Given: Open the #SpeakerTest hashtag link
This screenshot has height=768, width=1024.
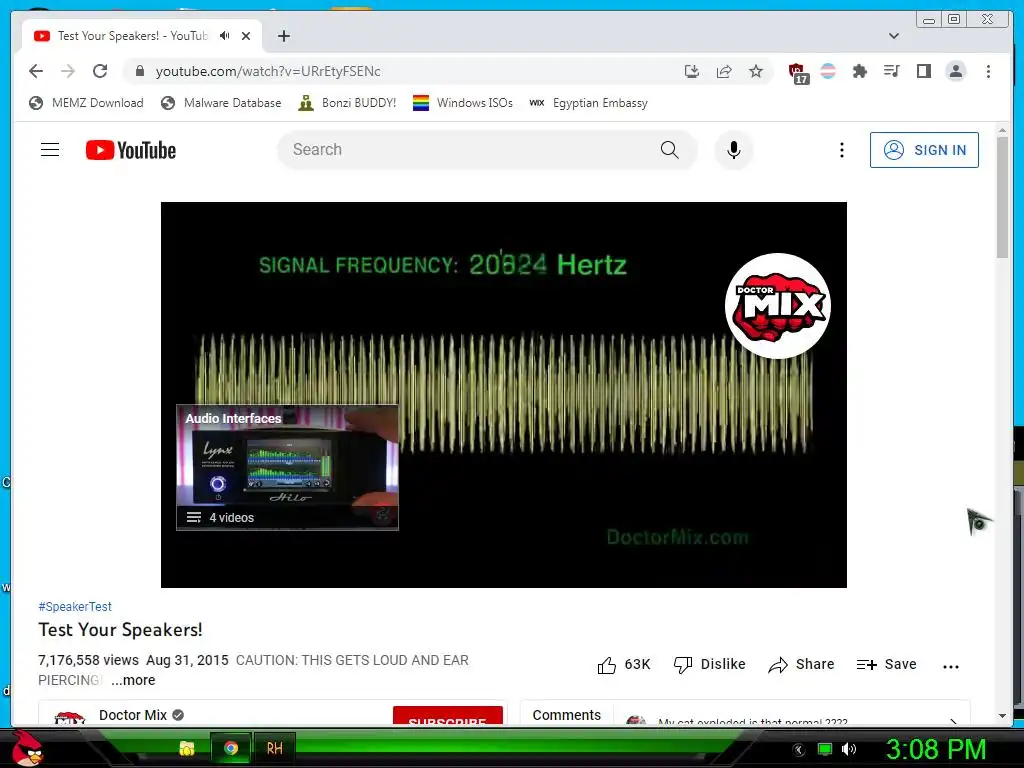Looking at the screenshot, I should click(75, 606).
